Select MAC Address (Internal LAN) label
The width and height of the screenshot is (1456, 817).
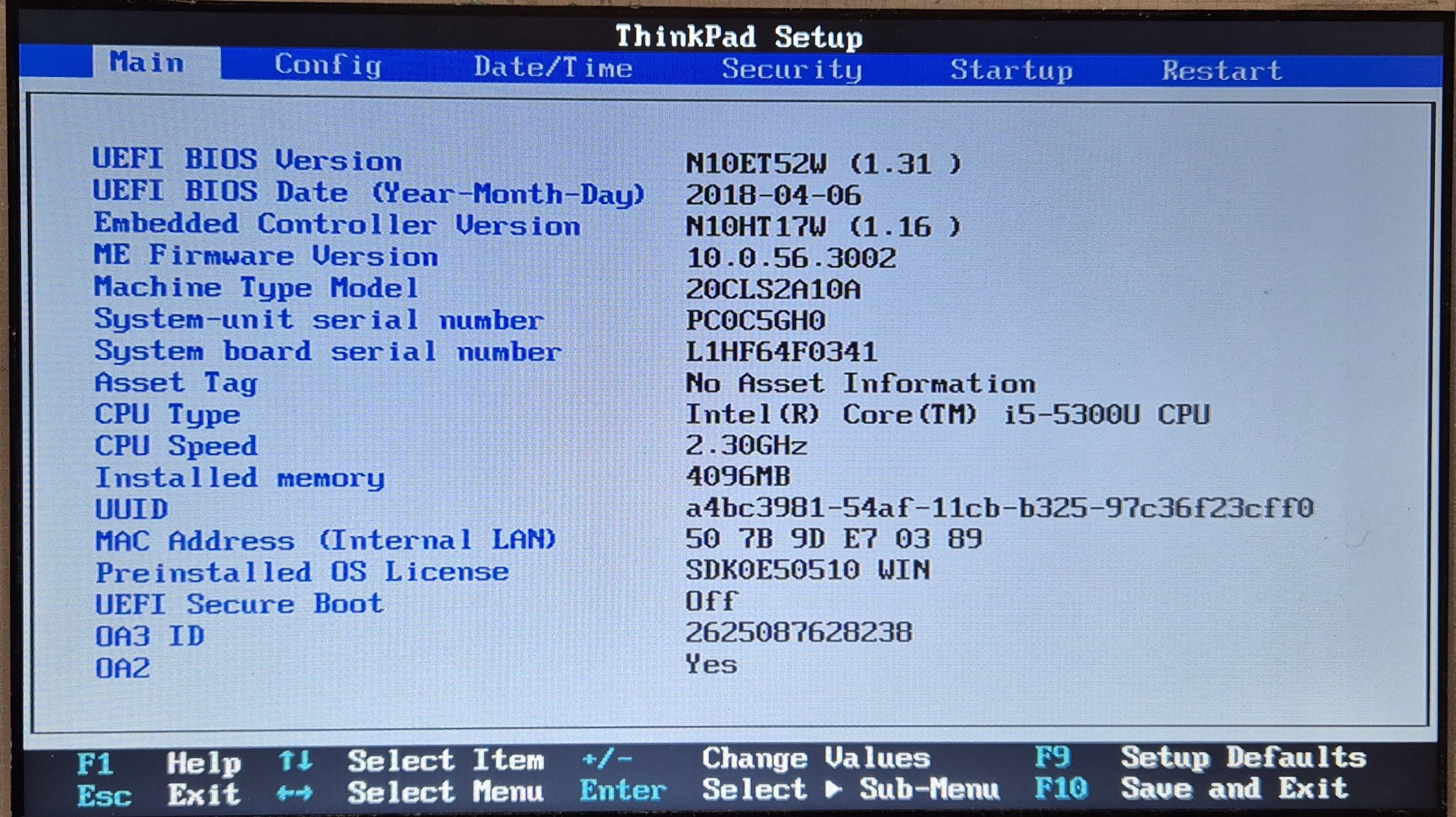(x=326, y=541)
